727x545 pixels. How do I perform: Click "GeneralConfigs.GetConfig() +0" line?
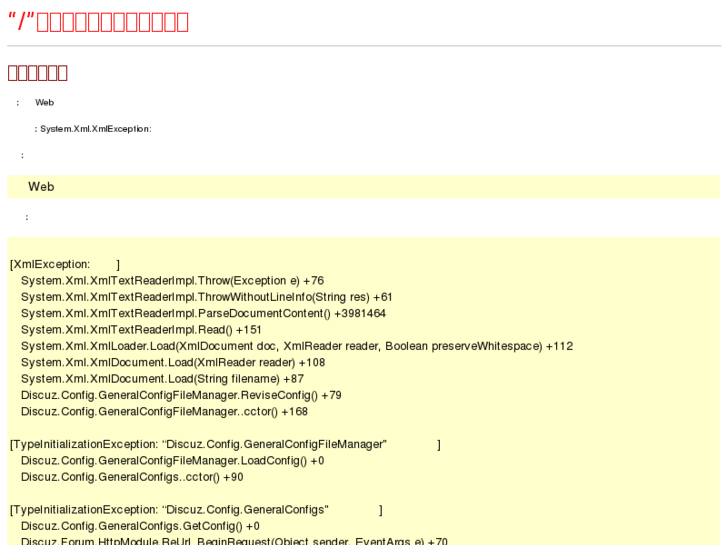tap(140, 526)
